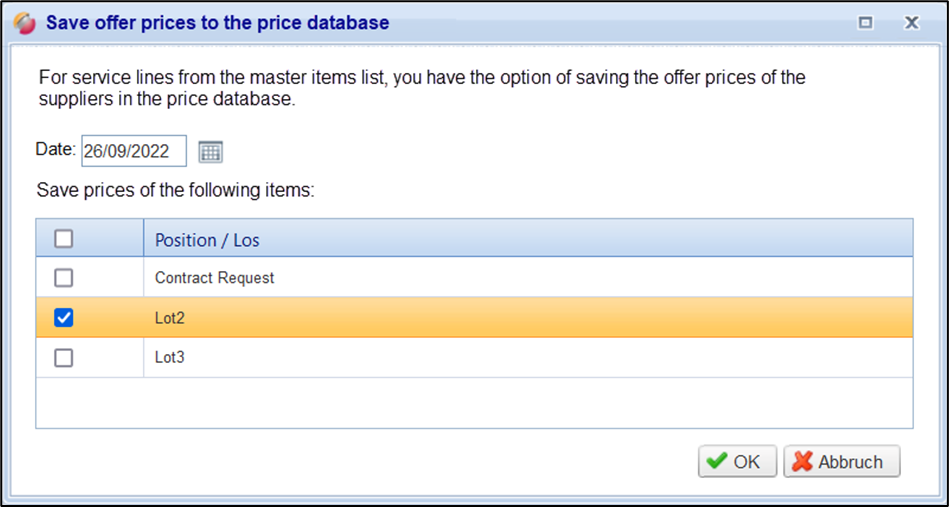The width and height of the screenshot is (949, 507).
Task: Sort by the Position / Los column header
Action: [208, 240]
